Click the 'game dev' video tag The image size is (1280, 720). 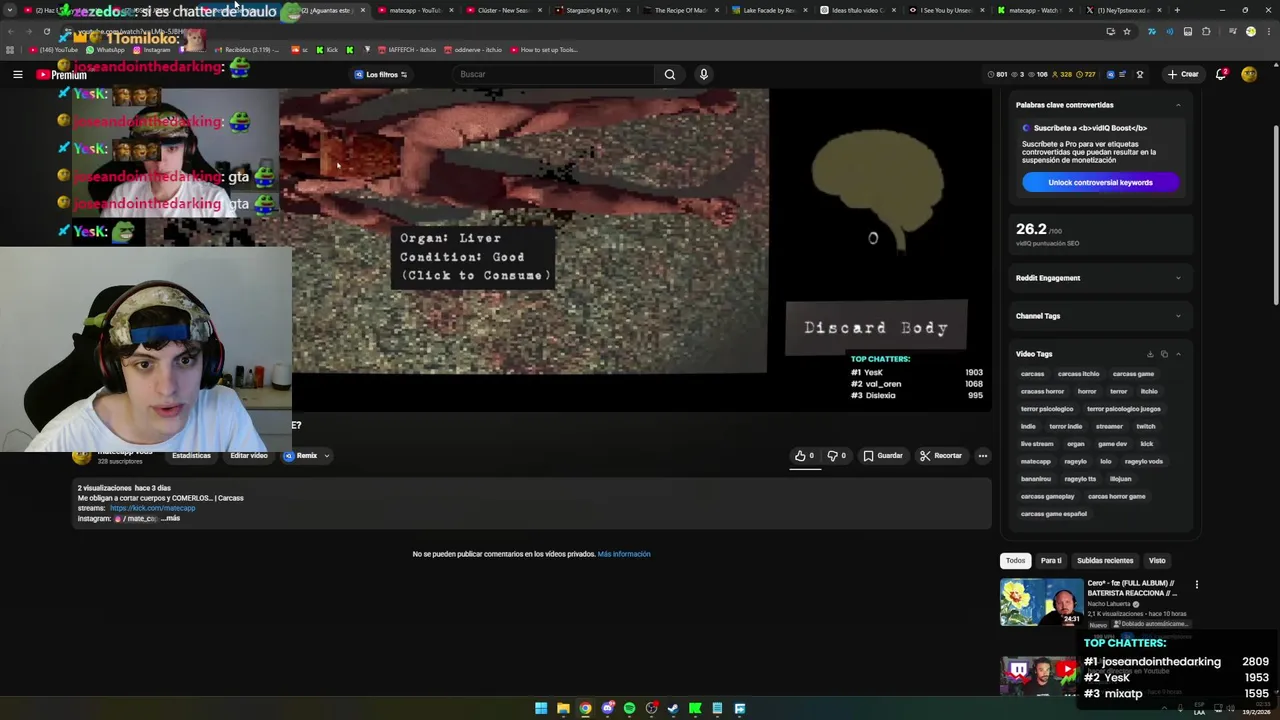(1112, 444)
